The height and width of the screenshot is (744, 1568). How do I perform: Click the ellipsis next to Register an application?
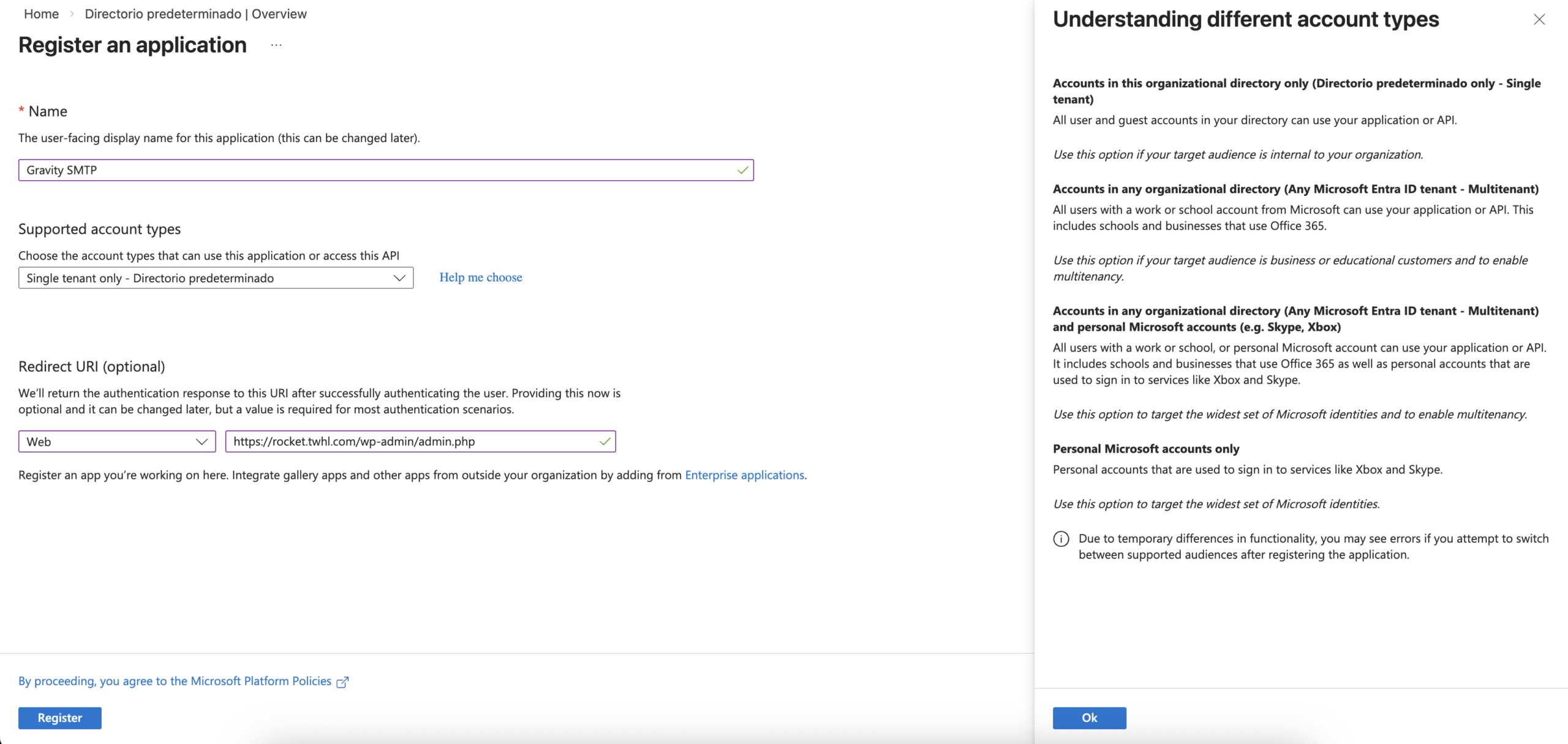pos(276,45)
